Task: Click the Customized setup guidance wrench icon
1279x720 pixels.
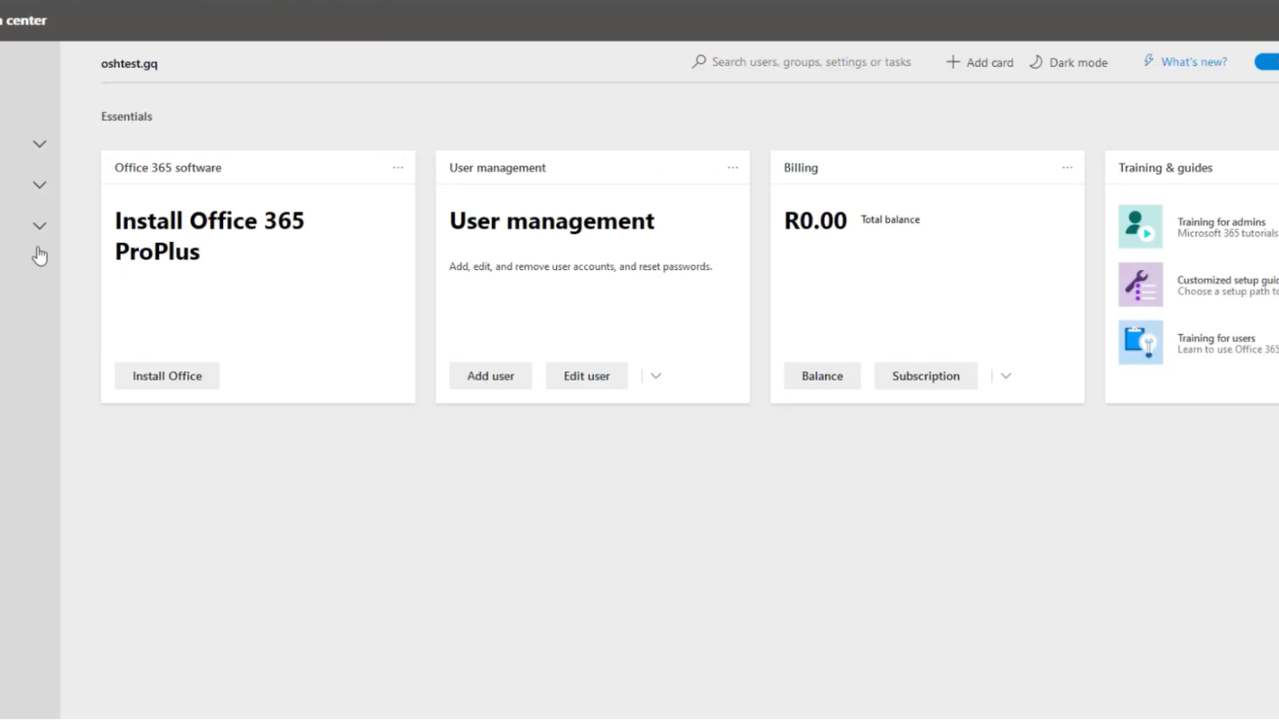Action: tap(1141, 285)
